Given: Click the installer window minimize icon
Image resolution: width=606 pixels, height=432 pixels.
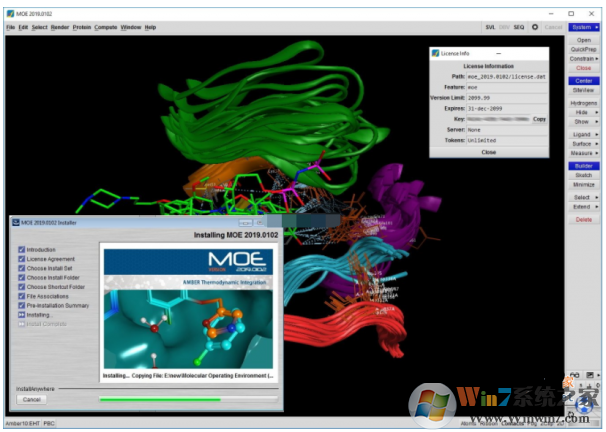Looking at the screenshot, I should pyautogui.click(x=245, y=223).
